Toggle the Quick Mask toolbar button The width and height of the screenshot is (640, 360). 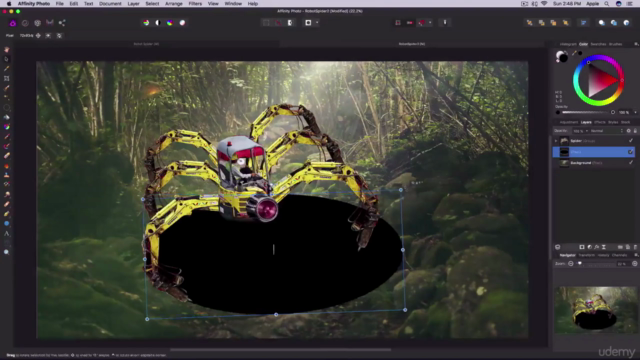pos(308,23)
